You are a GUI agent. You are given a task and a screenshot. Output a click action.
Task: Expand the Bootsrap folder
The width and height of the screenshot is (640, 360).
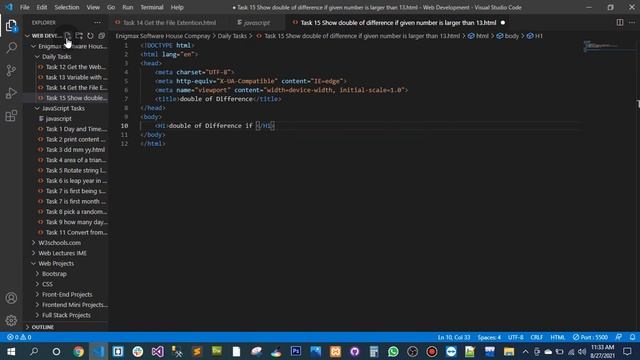[54, 274]
